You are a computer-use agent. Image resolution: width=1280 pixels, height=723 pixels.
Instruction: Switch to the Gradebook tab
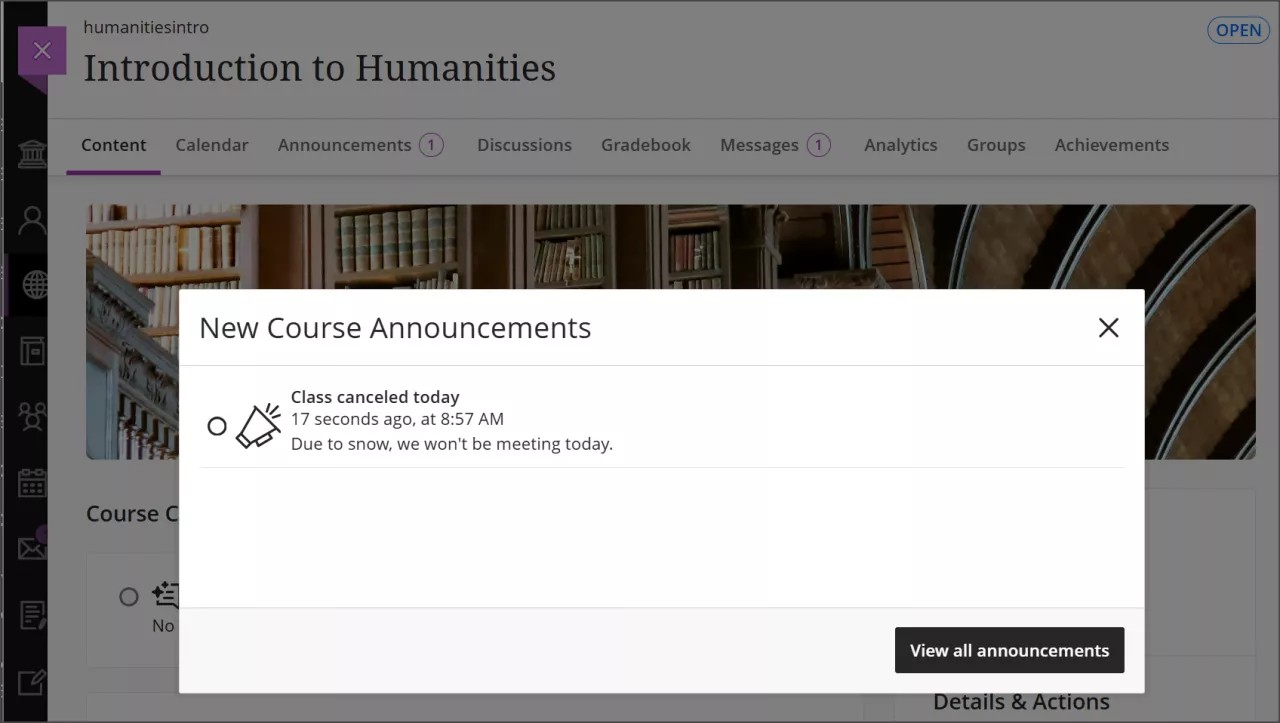645,145
